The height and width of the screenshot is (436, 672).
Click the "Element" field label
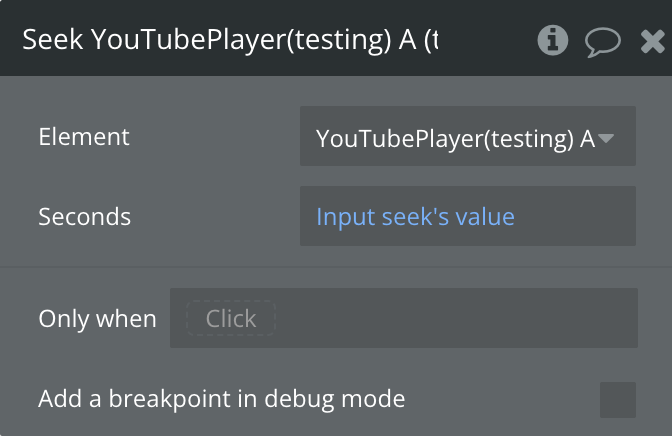(84, 136)
